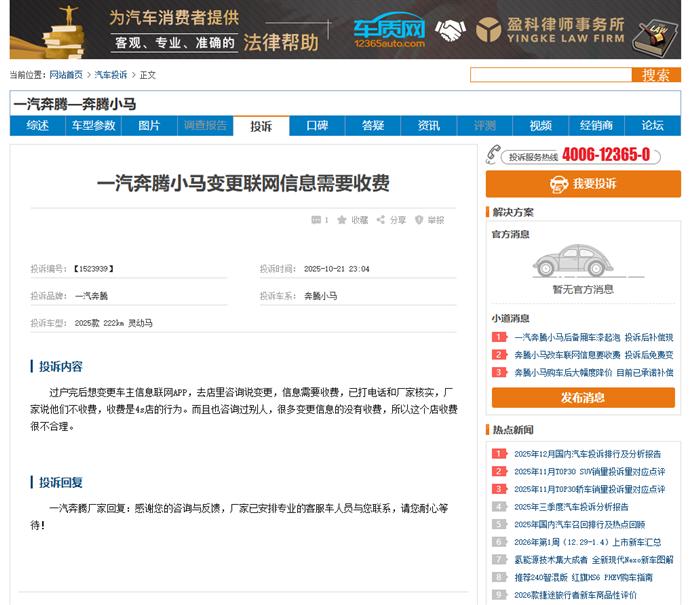This screenshot has width=700, height=605.
Task: Switch to the 口碑 tab
Action: coord(317,126)
